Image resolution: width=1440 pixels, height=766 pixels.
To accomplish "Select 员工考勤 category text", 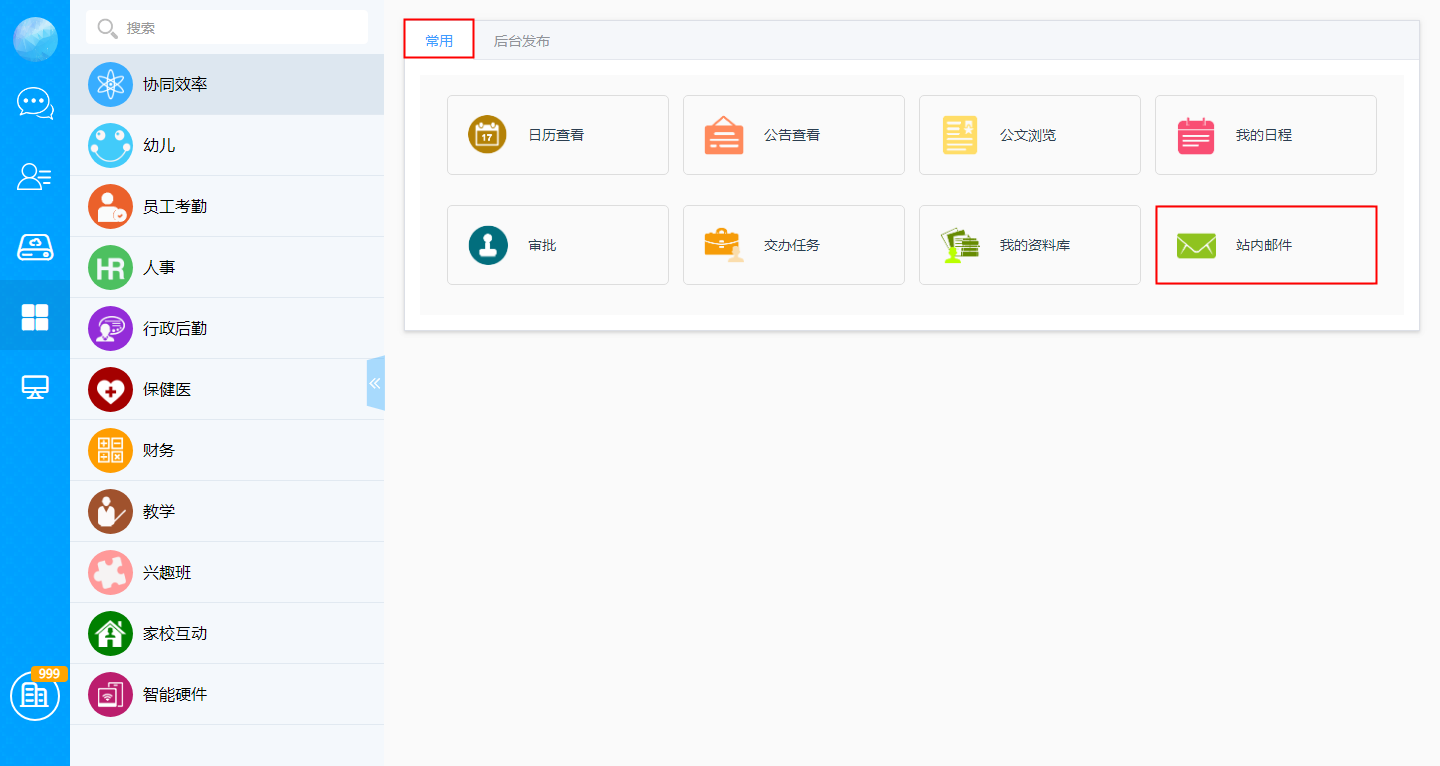I will click(x=175, y=206).
